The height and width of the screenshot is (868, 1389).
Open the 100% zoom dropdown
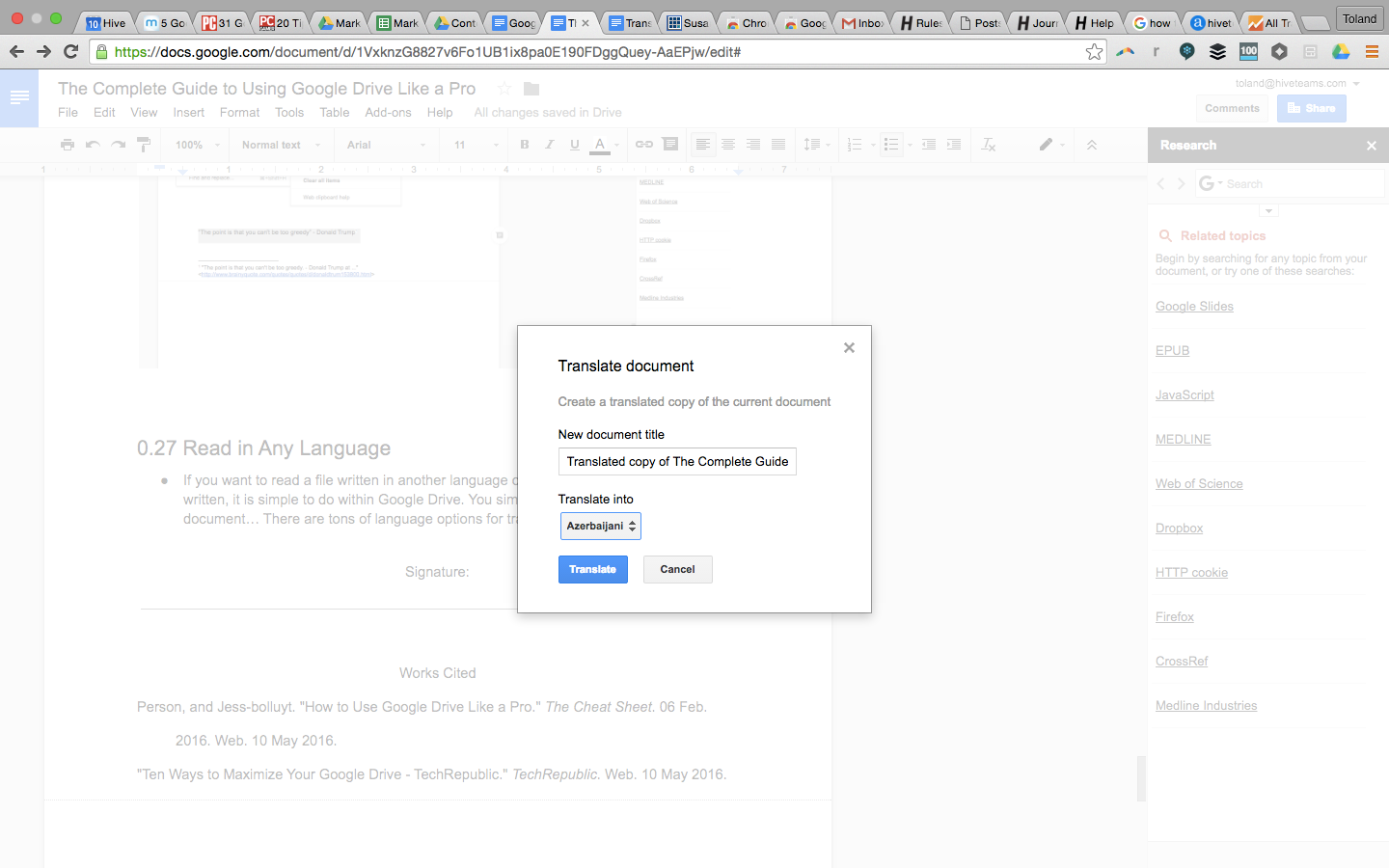198,145
